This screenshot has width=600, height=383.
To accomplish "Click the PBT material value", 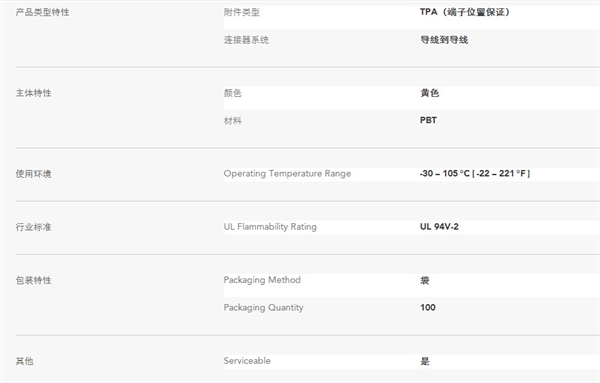I will (x=428, y=120).
